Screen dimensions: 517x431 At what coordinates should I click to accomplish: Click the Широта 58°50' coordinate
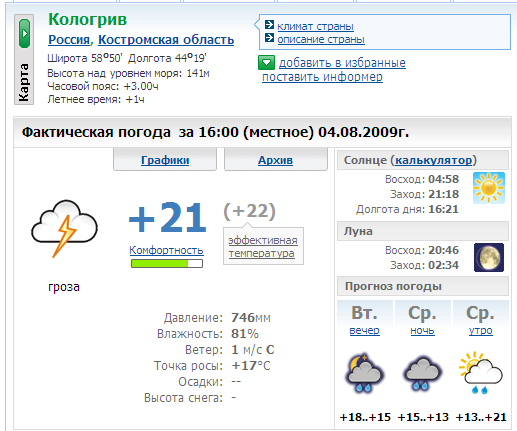tap(85, 58)
